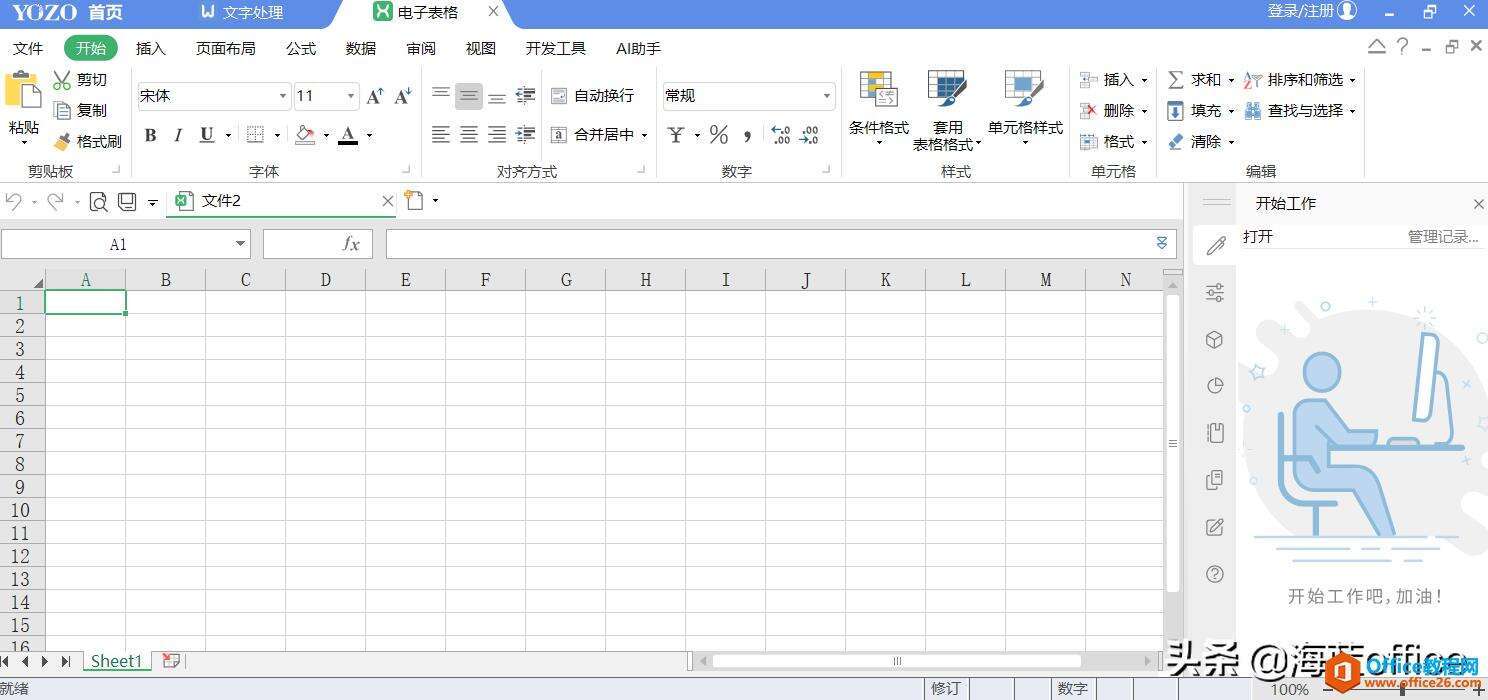
Task: Toggle bold formatting
Action: pos(150,135)
